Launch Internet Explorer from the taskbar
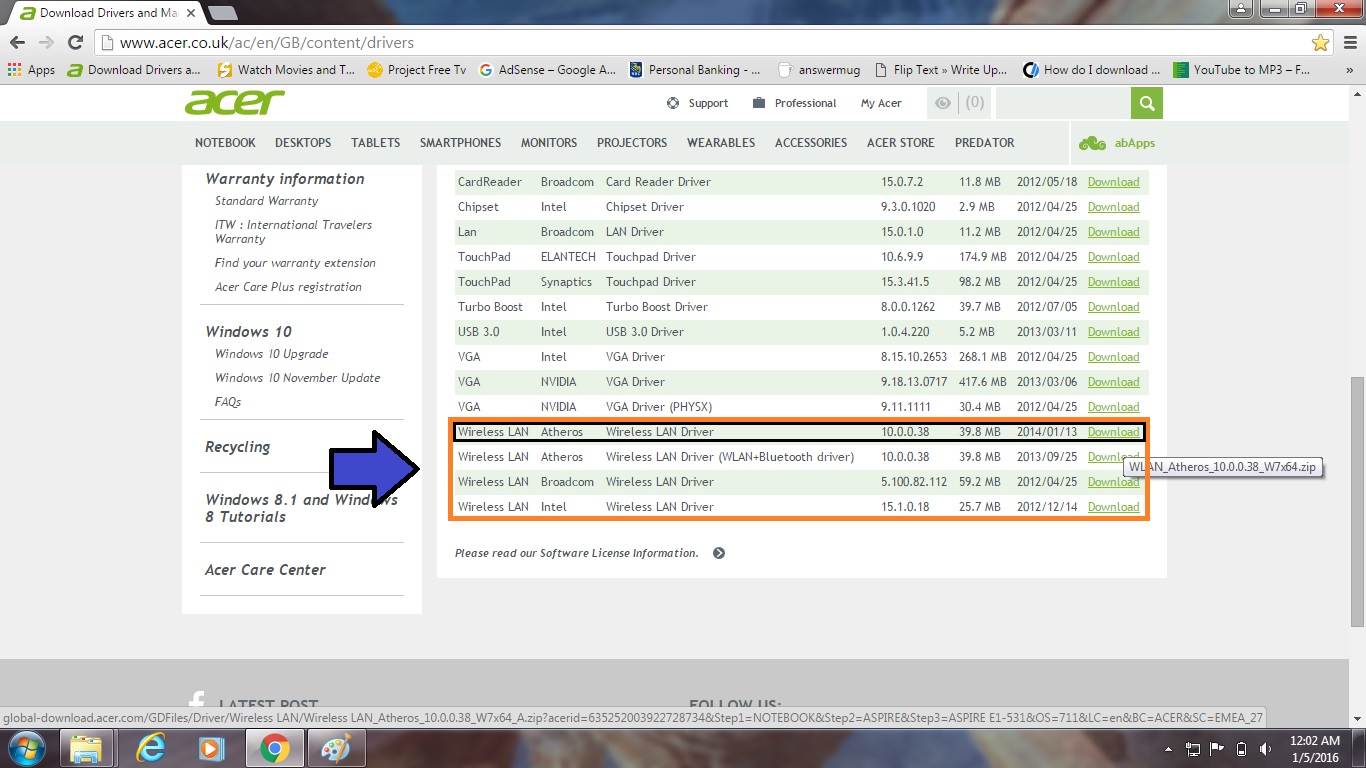 pos(151,748)
